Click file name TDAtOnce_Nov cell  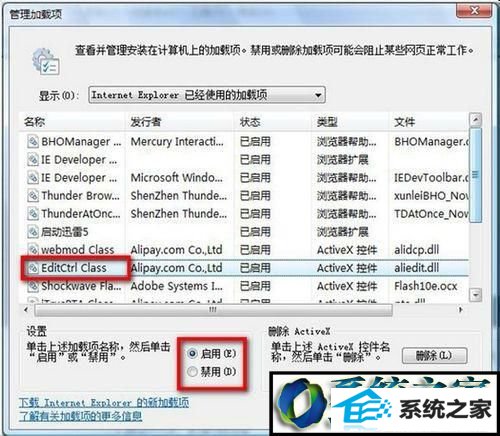click(x=432, y=214)
